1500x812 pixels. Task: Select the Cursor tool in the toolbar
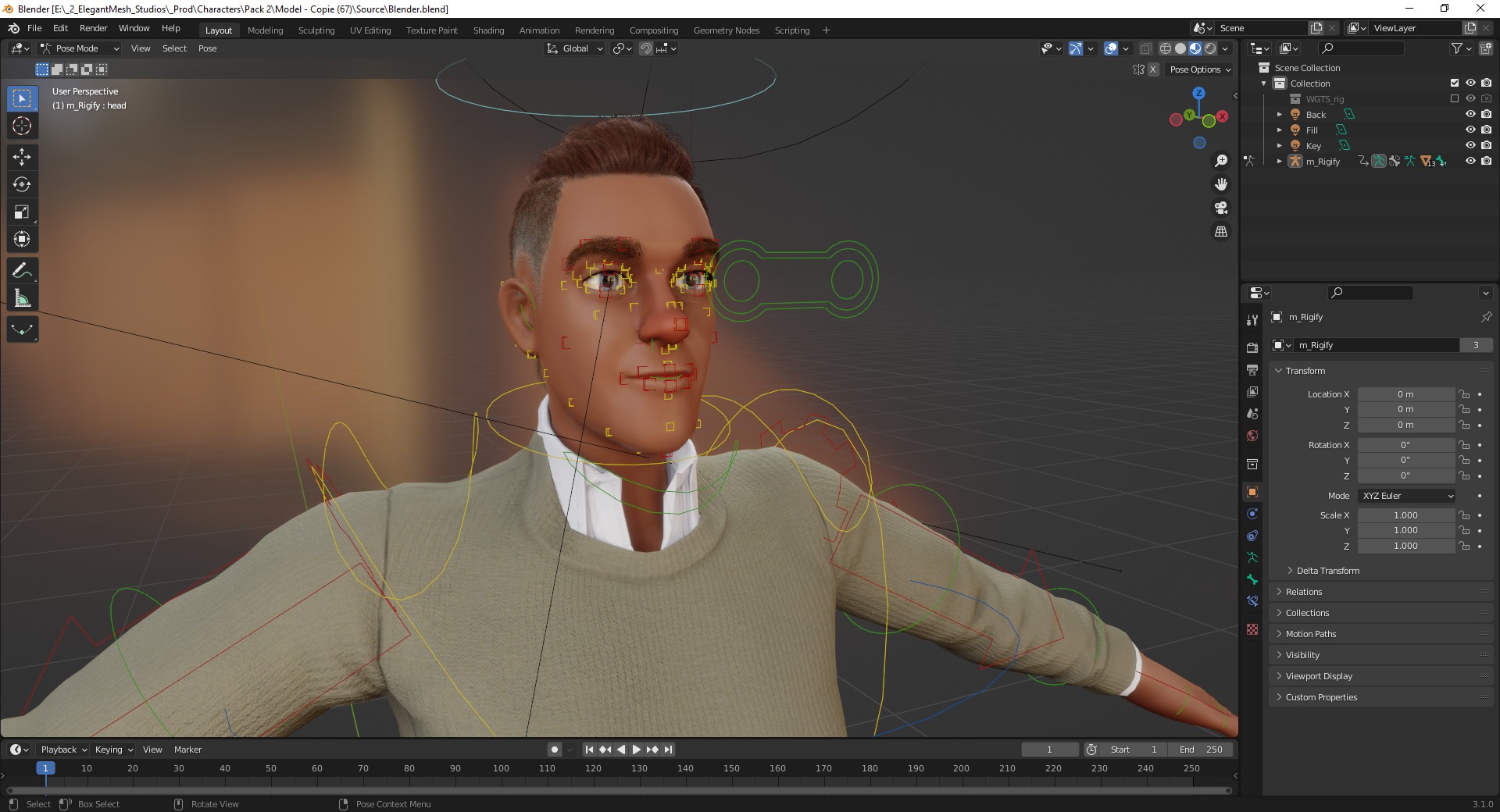[22, 126]
